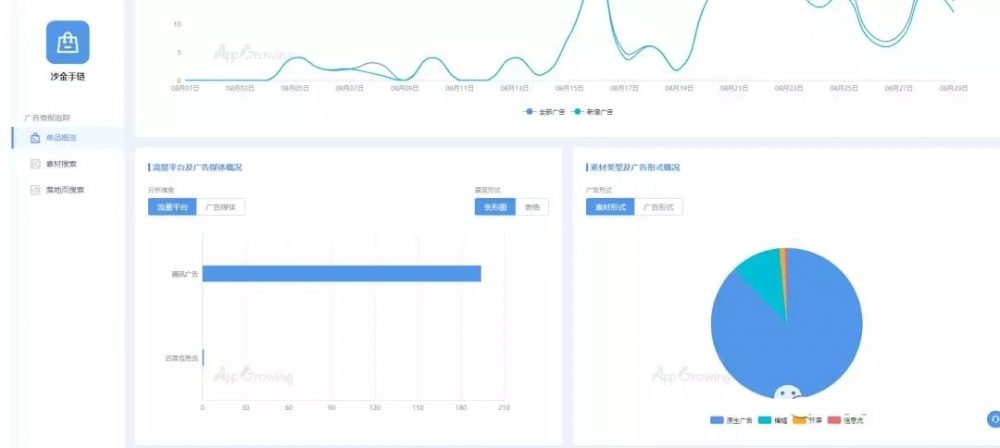
Task: Click the 素材搜索 sidebar icon
Action: (35, 163)
